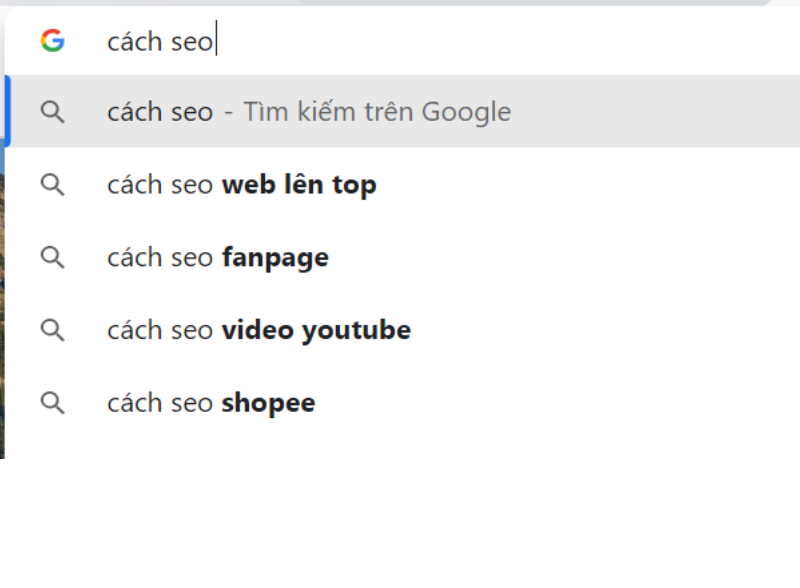Choose the "cách seo shopee" suggestion
This screenshot has height=588, width=800.
(210, 402)
